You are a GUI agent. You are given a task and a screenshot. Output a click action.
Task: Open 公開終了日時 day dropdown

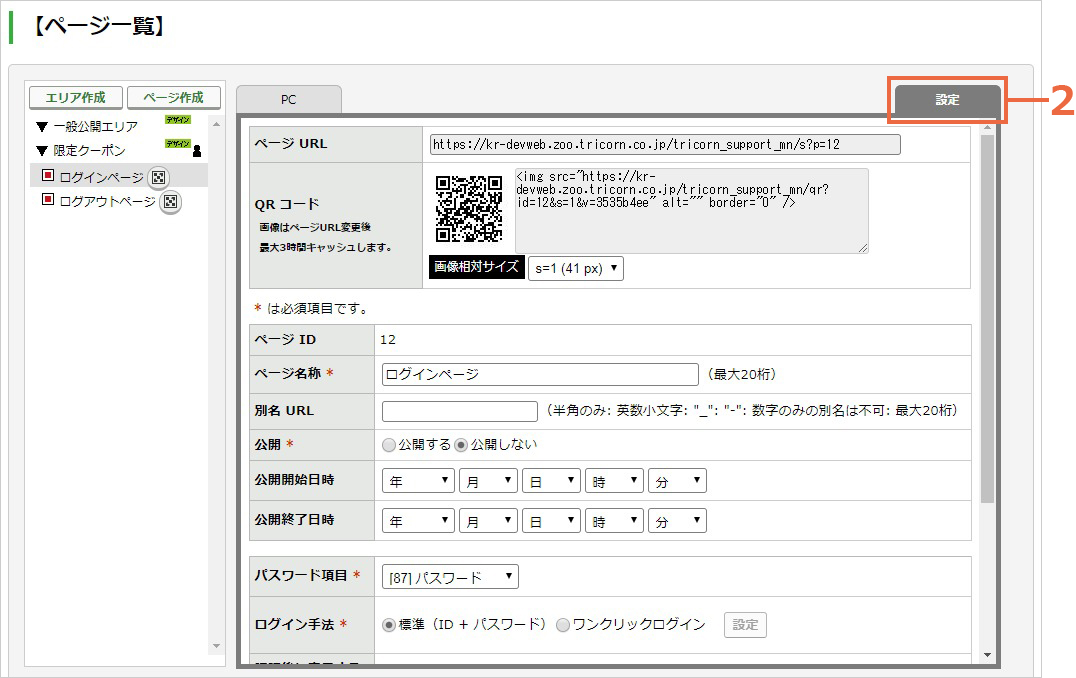551,521
